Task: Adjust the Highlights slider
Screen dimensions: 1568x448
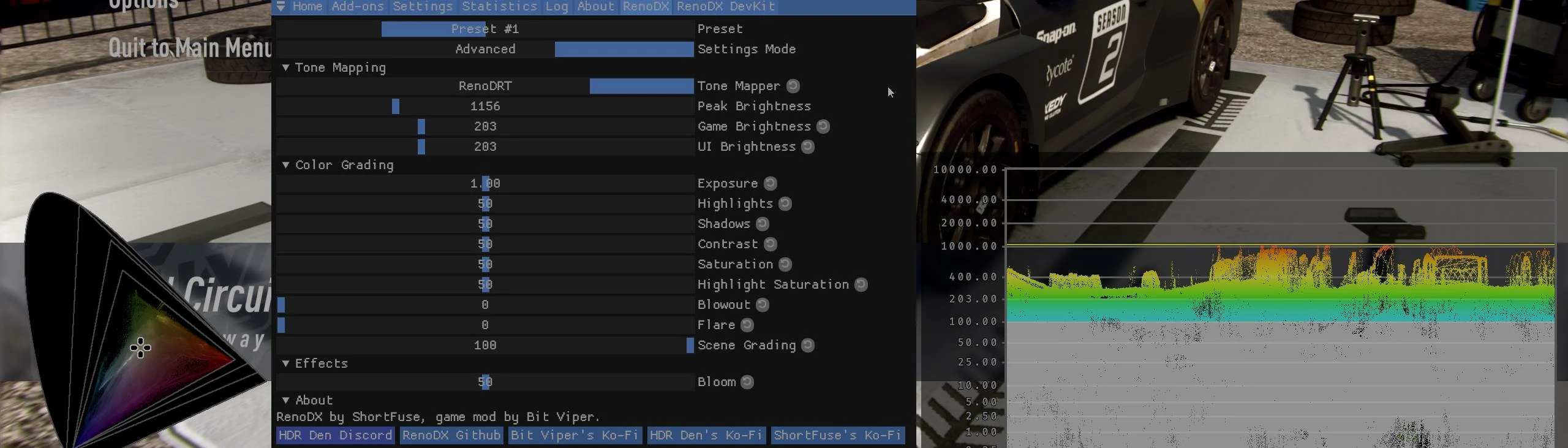Action: click(485, 203)
